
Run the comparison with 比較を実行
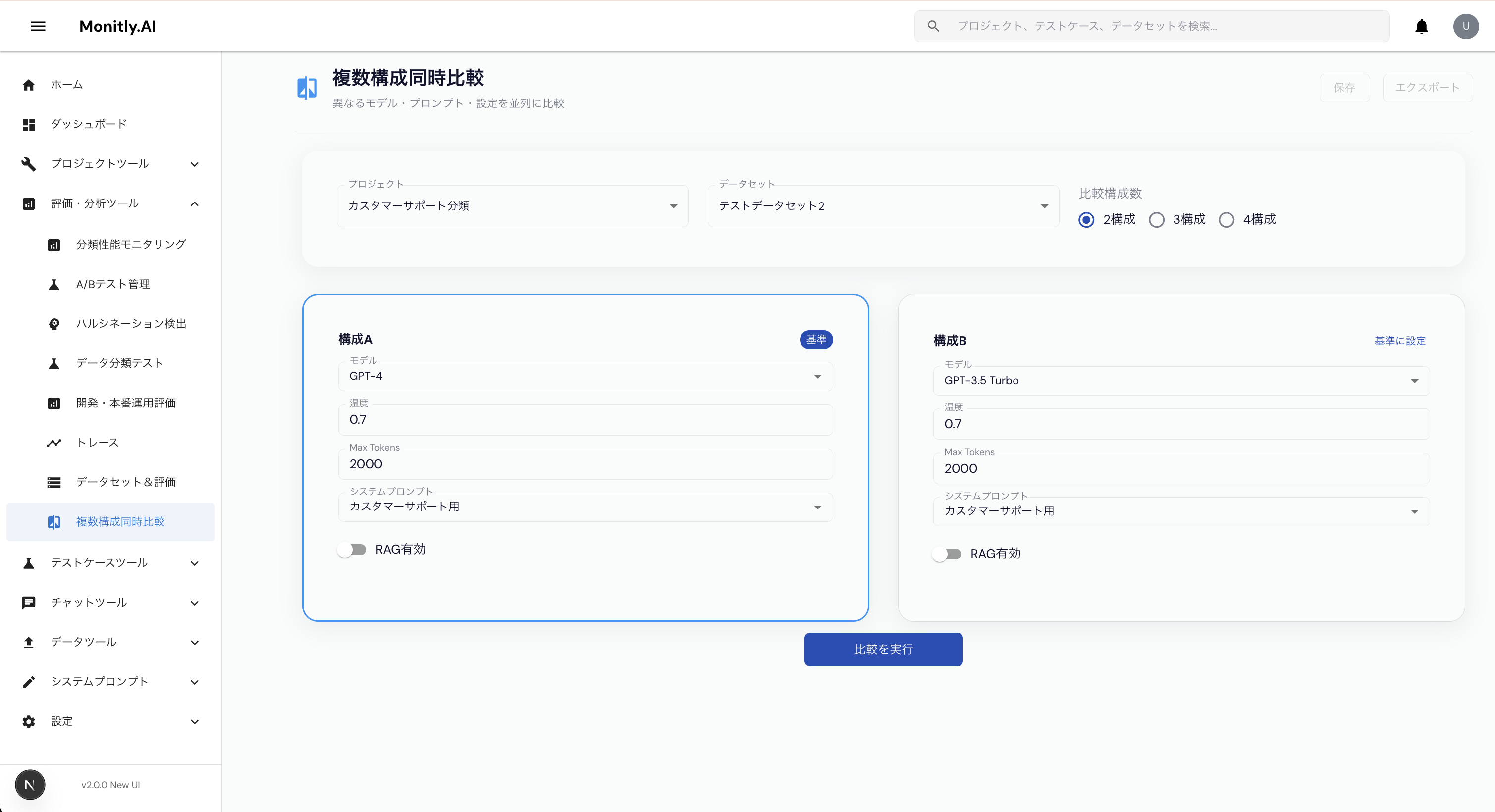click(883, 649)
